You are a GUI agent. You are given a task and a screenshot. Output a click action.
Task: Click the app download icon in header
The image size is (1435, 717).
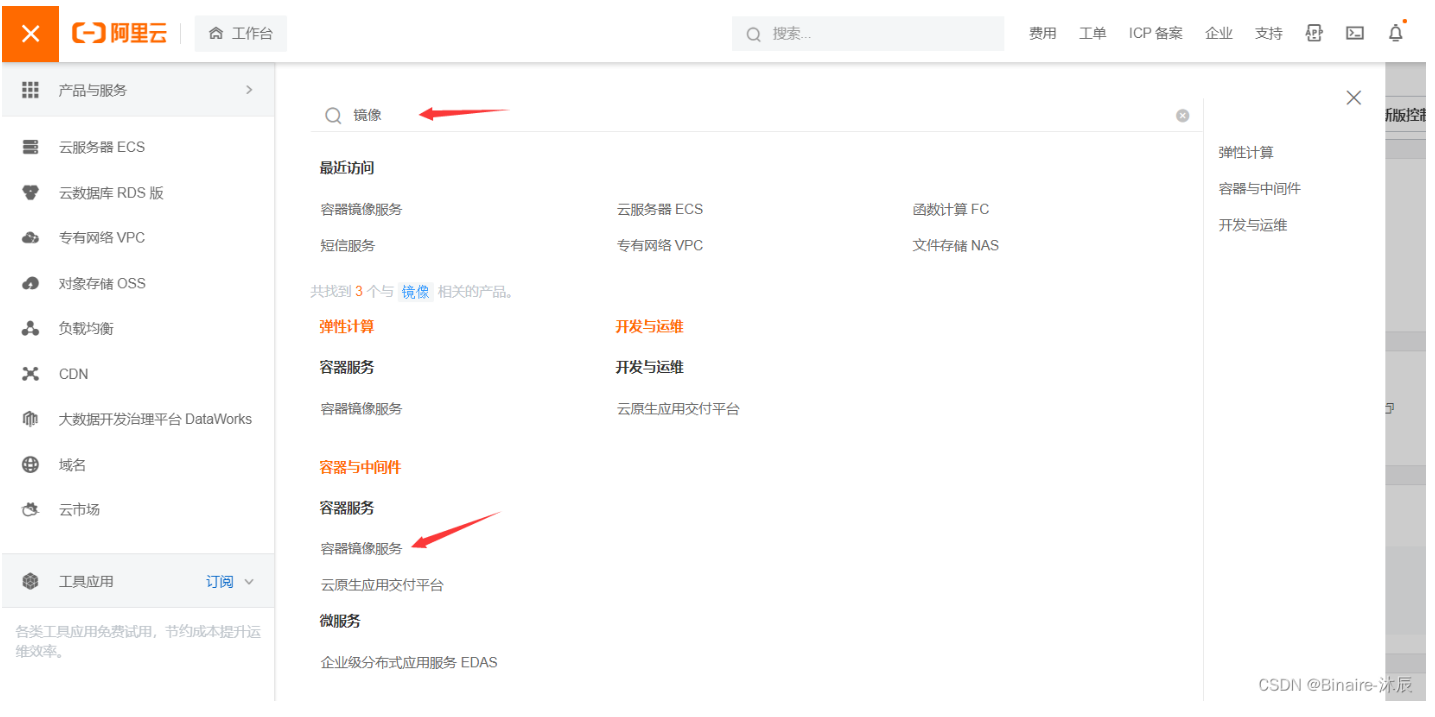(1314, 33)
